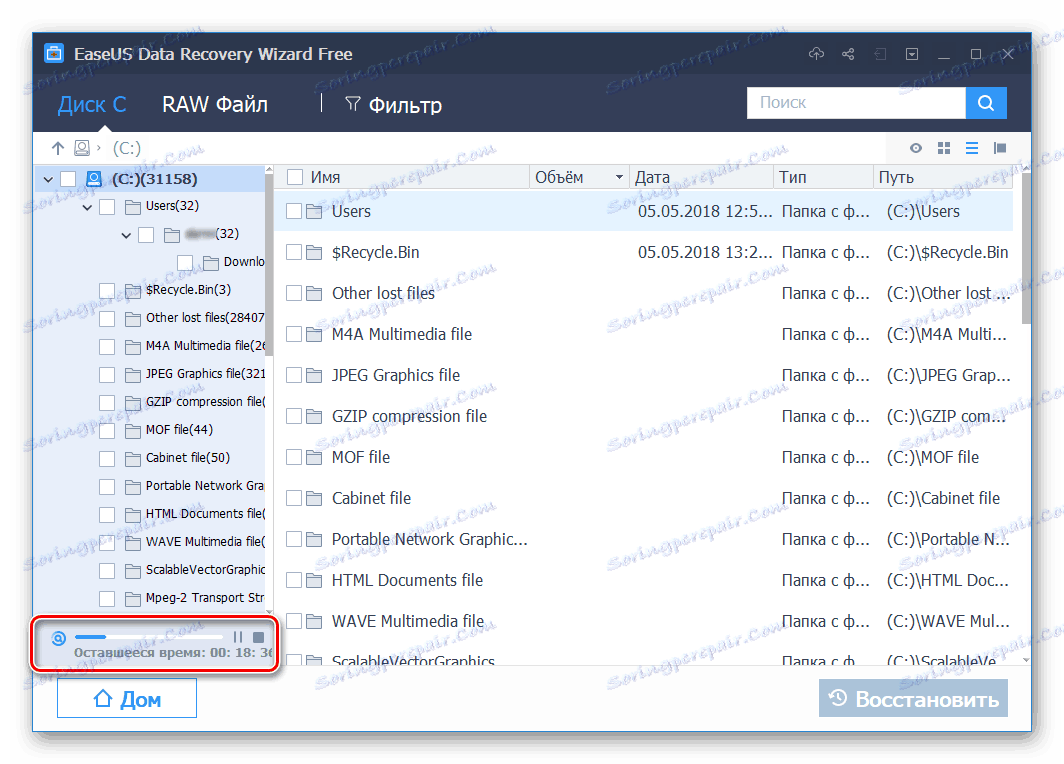This screenshot has height=764, width=1064.
Task: Stop the scanning process
Action: point(259,637)
